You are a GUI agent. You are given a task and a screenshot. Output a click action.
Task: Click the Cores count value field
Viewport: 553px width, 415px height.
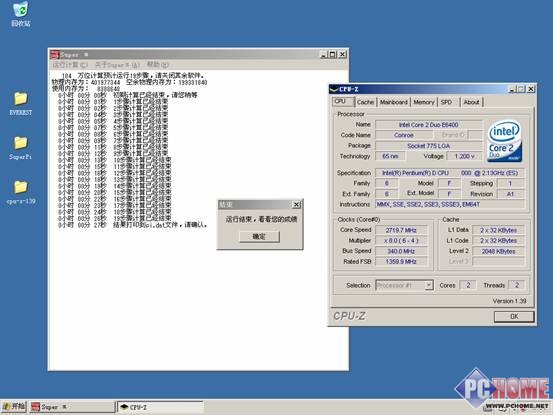[x=468, y=285]
